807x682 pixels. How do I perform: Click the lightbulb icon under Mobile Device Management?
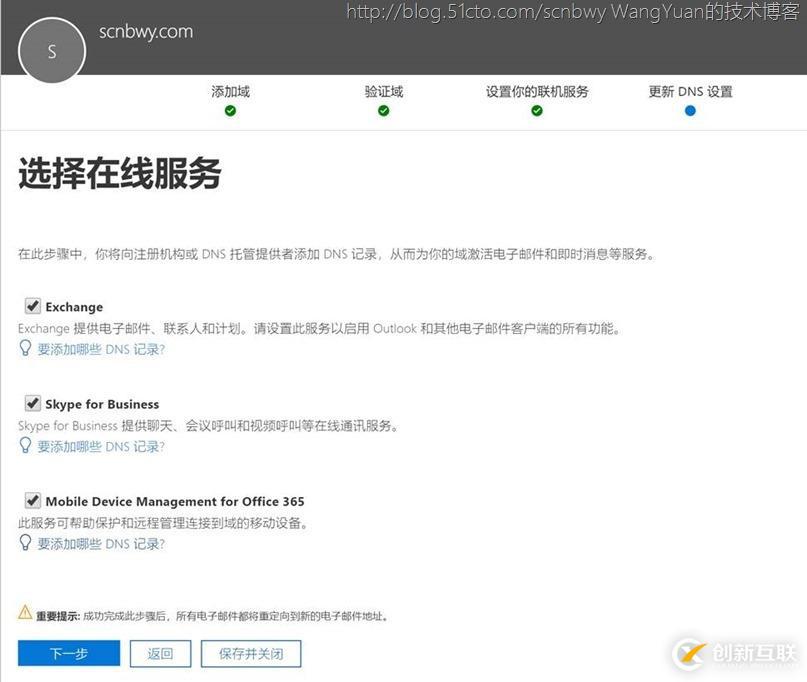point(25,543)
